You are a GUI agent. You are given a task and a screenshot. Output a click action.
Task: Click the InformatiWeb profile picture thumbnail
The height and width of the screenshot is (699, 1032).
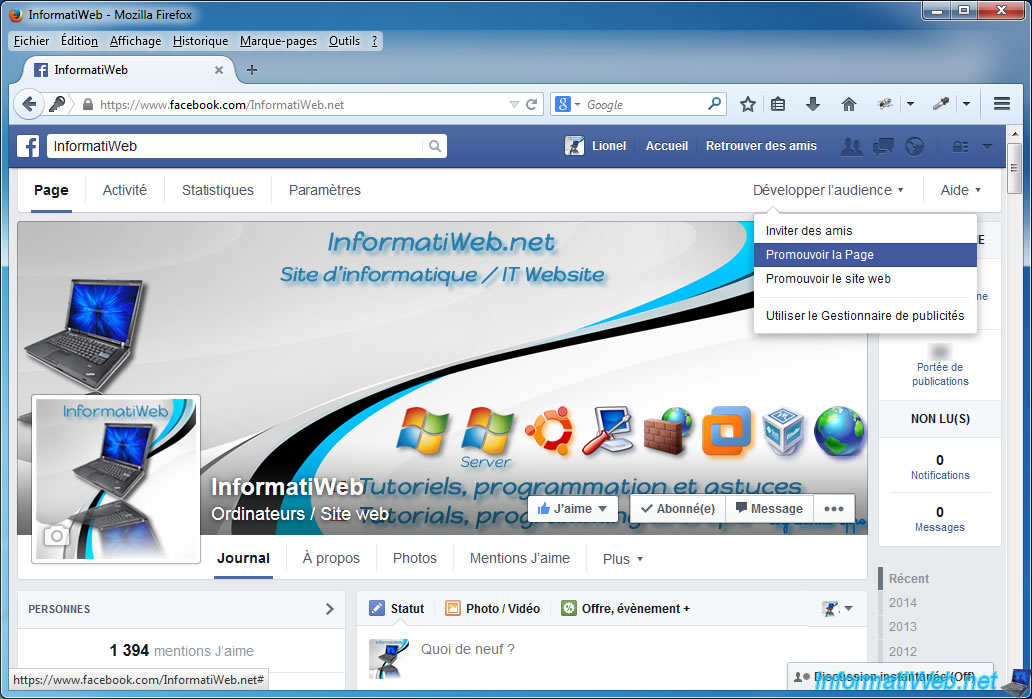click(x=116, y=479)
